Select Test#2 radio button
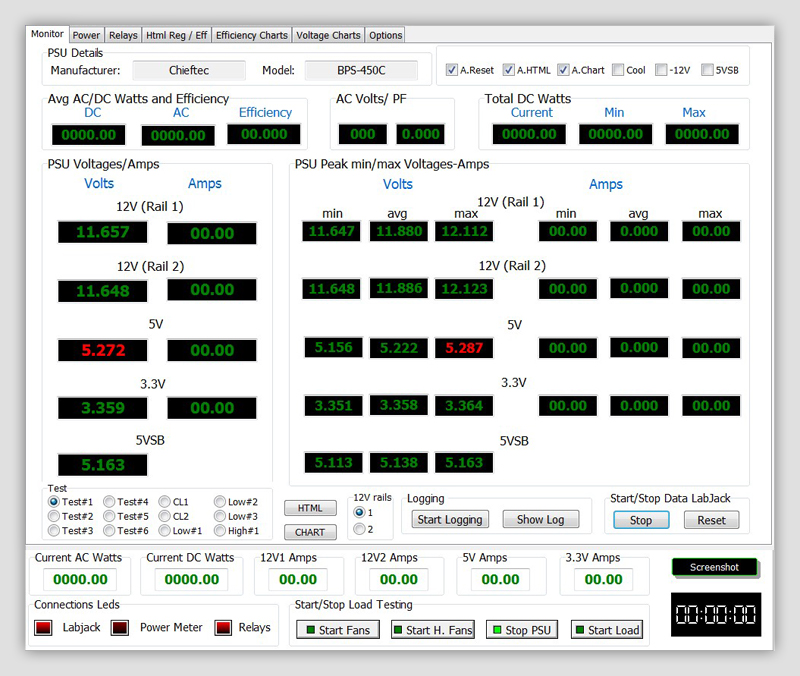 click(54, 516)
